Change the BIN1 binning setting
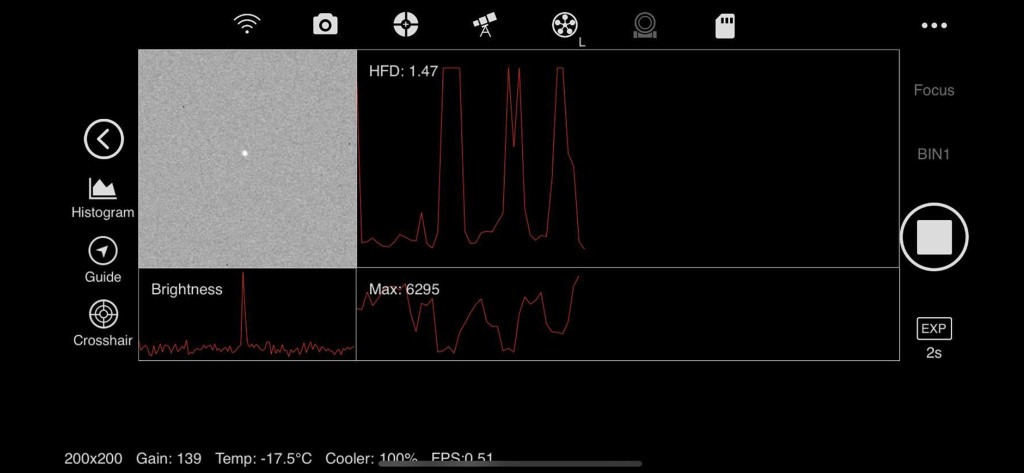The width and height of the screenshot is (1024, 473). pyautogui.click(x=933, y=154)
